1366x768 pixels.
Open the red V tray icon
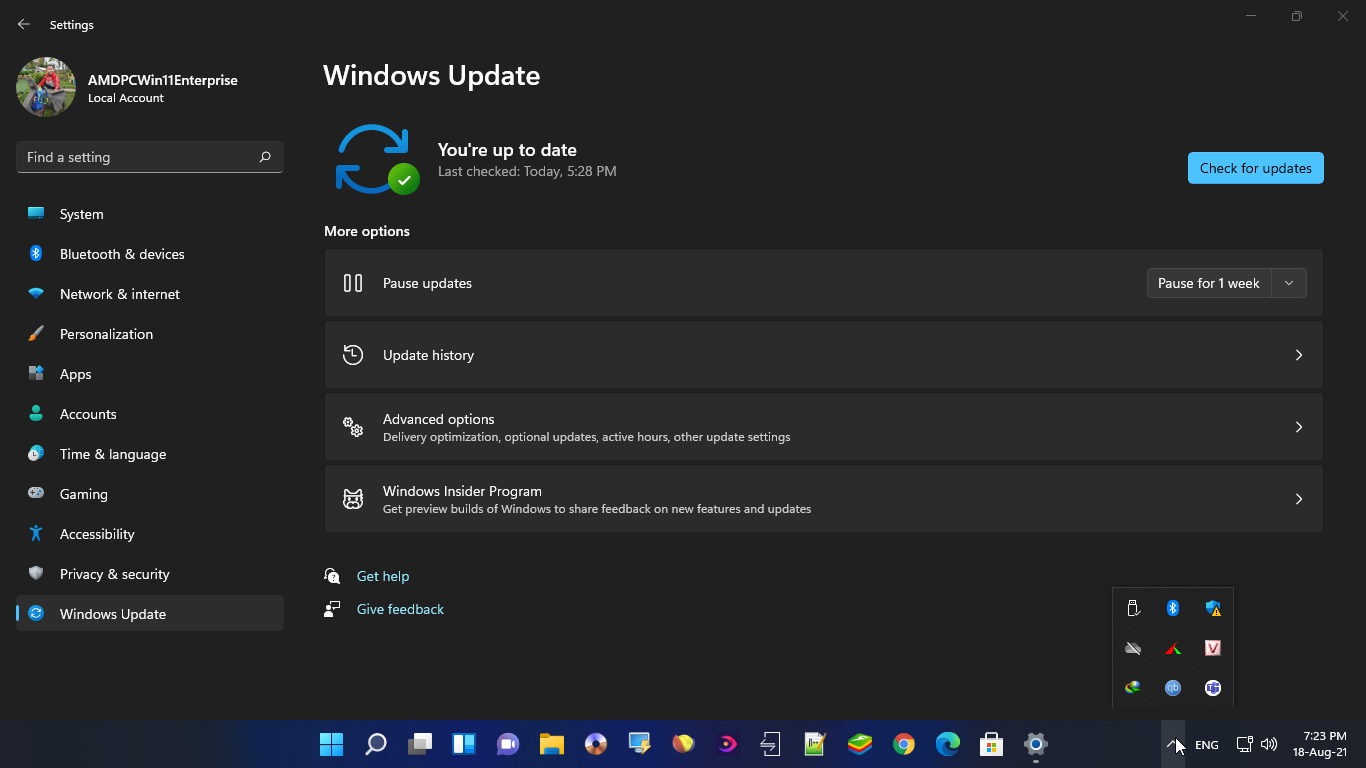coord(1213,648)
